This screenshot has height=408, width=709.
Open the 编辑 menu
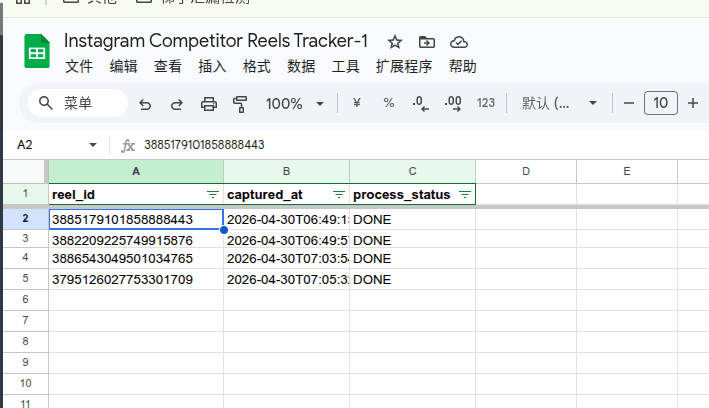pyautogui.click(x=123, y=66)
